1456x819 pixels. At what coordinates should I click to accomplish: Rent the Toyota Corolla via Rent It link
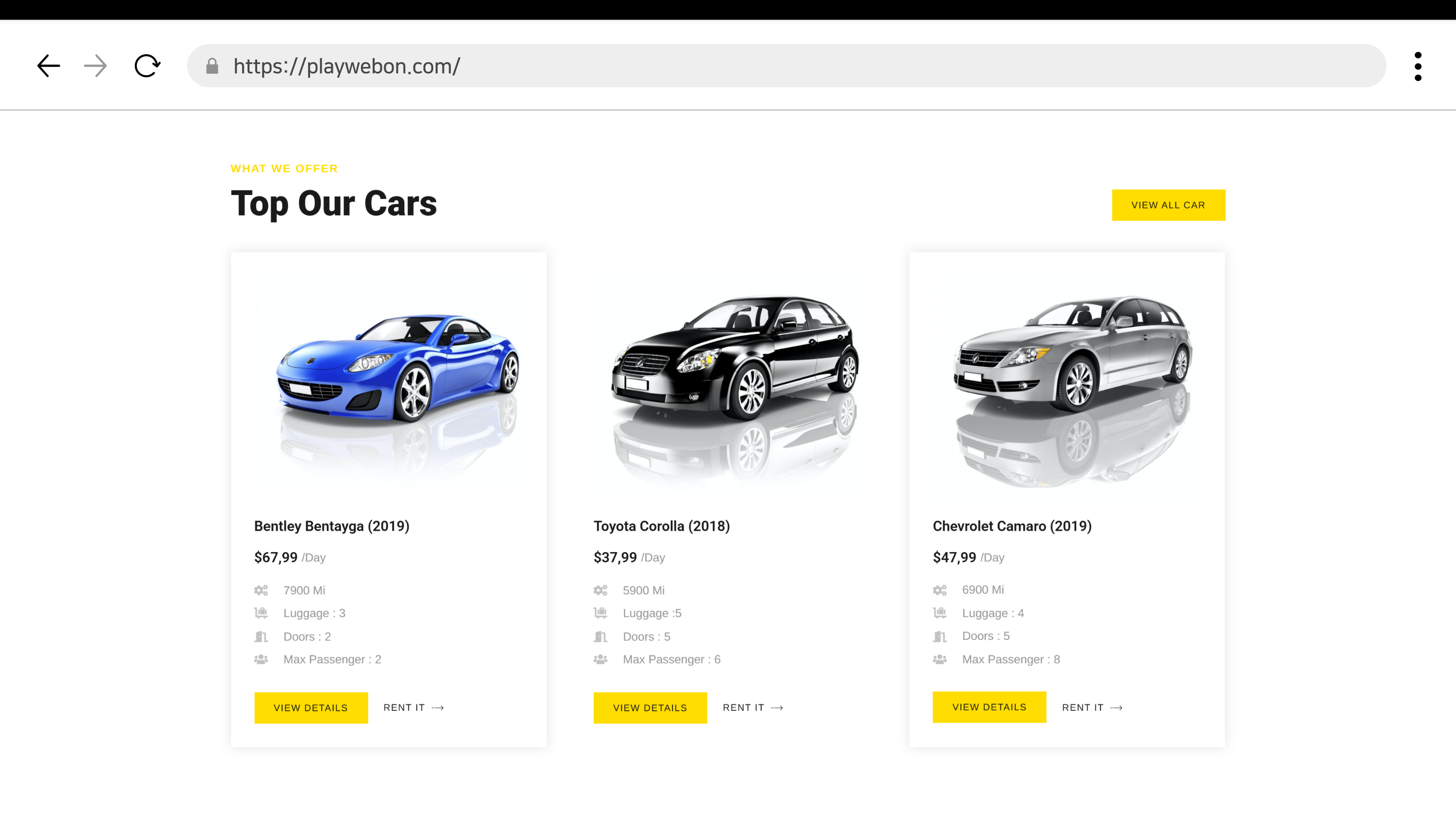click(753, 708)
